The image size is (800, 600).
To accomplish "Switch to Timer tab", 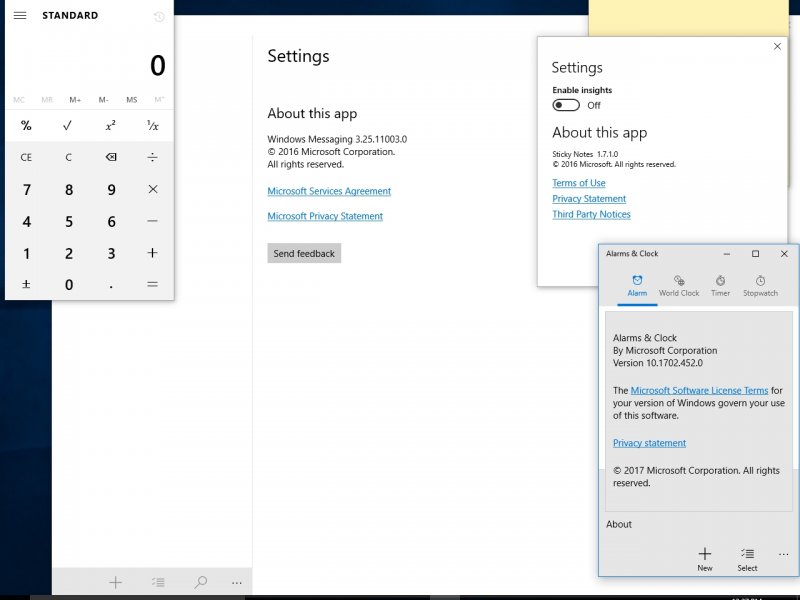I will (x=720, y=286).
